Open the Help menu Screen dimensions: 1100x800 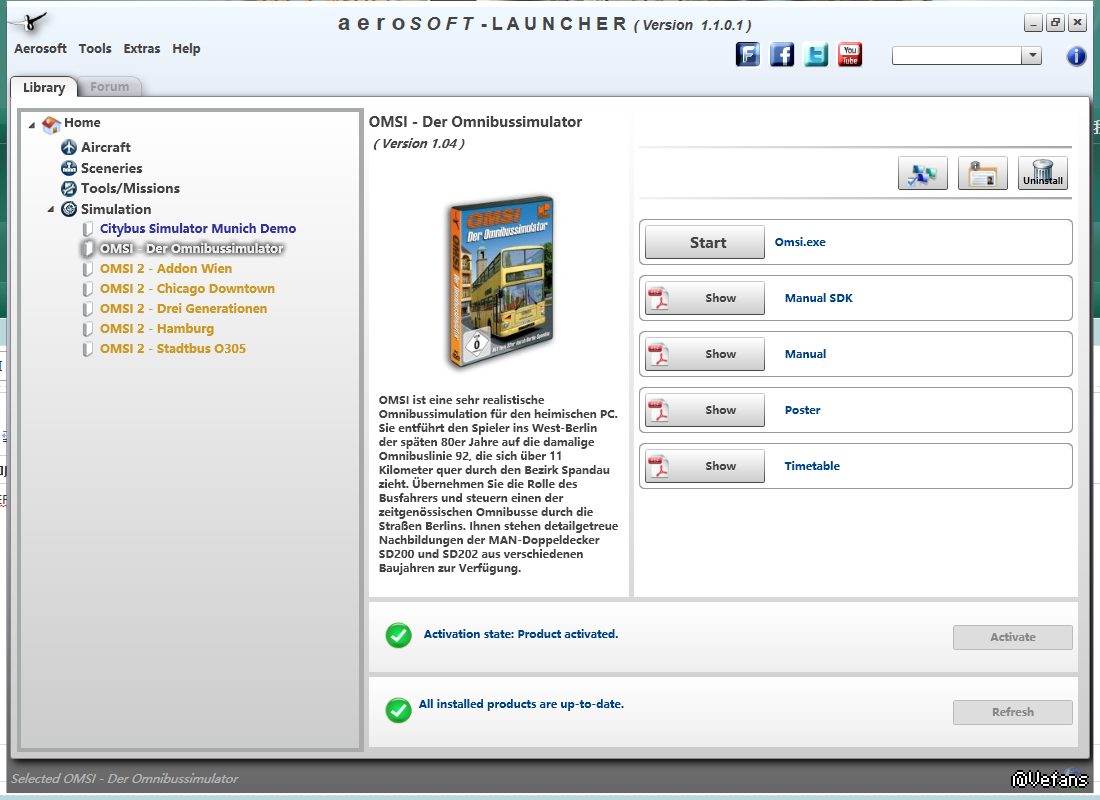click(186, 48)
